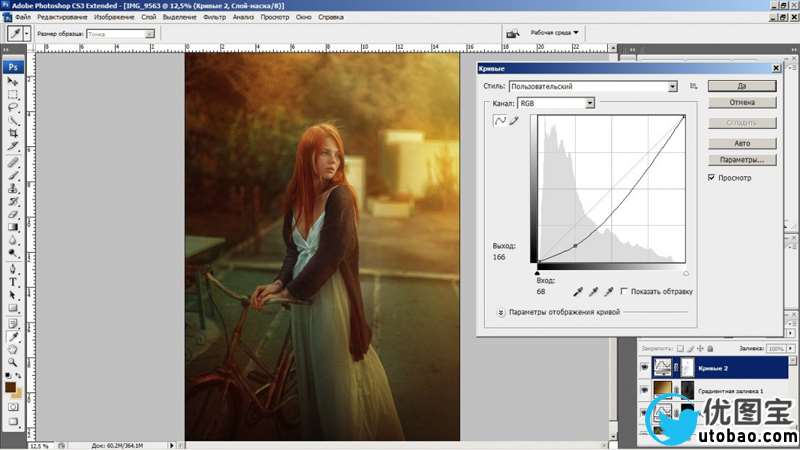The width and height of the screenshot is (800, 450).
Task: Cancel with the Отмена button
Action: 742,102
